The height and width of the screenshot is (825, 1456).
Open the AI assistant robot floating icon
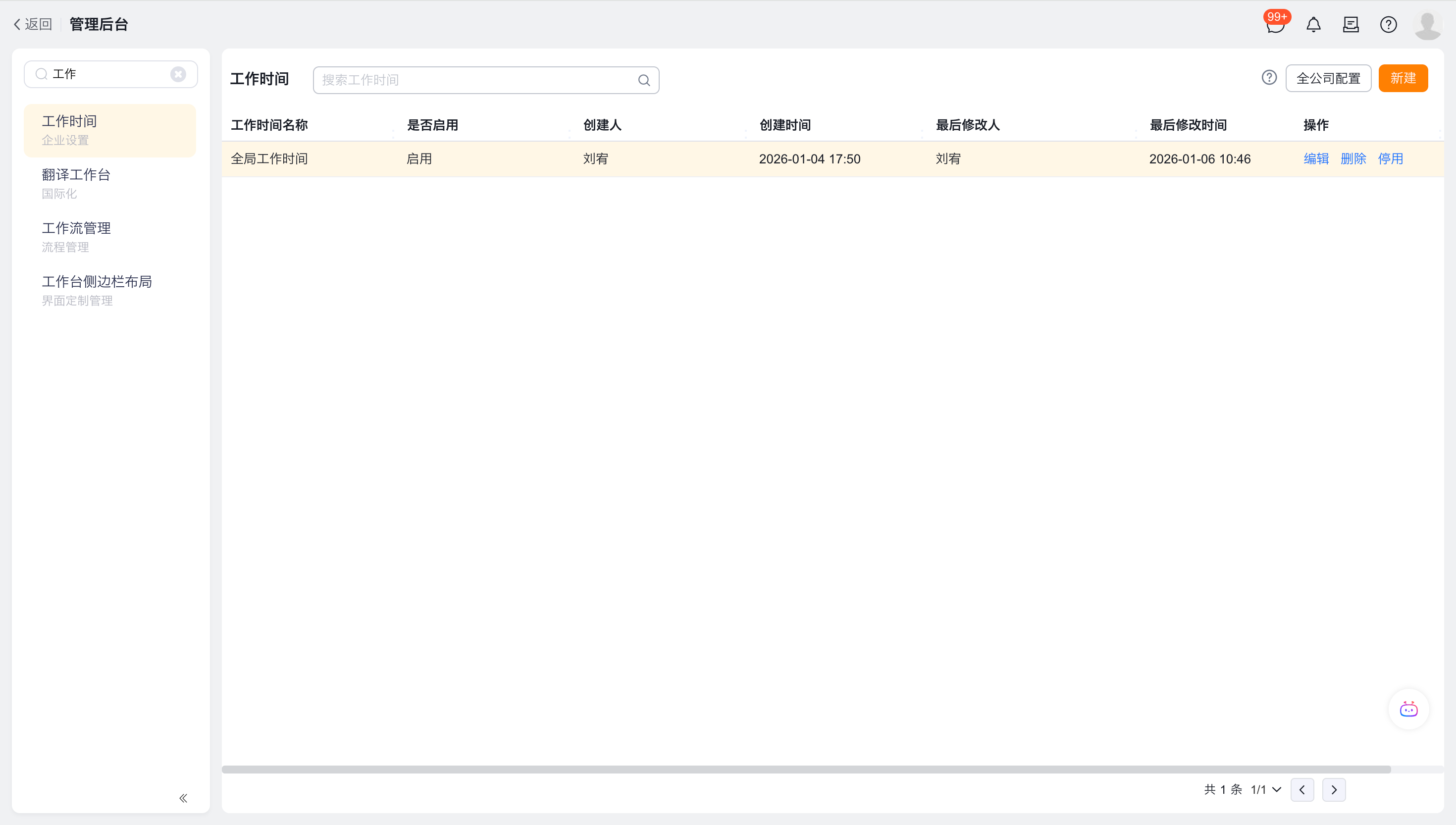(x=1408, y=709)
